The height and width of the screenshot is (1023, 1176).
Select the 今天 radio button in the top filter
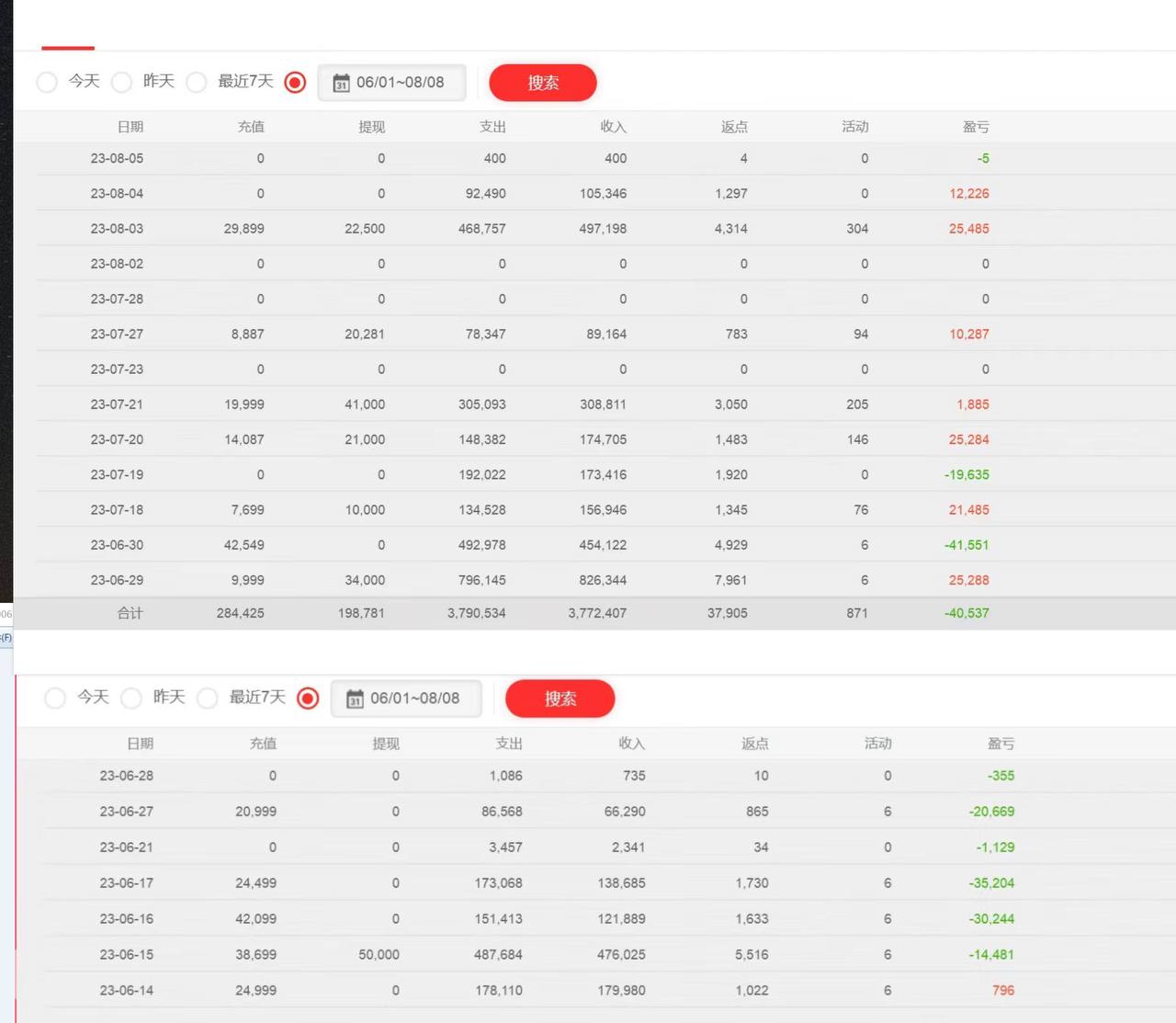click(47, 82)
